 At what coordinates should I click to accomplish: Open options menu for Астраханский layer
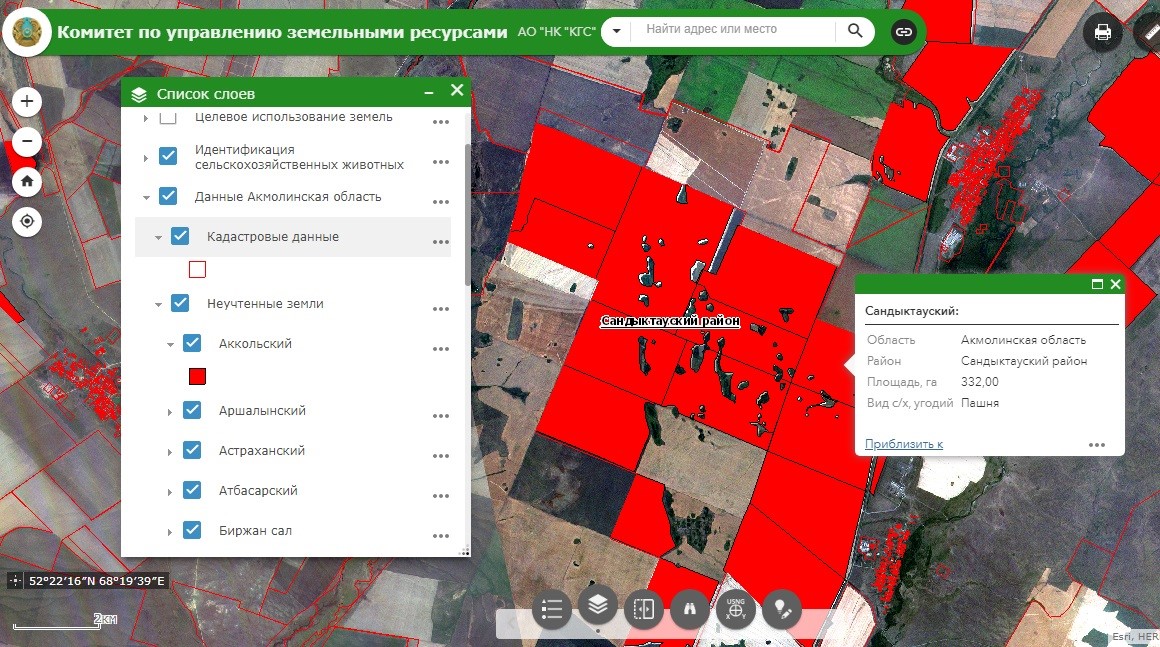(x=441, y=455)
